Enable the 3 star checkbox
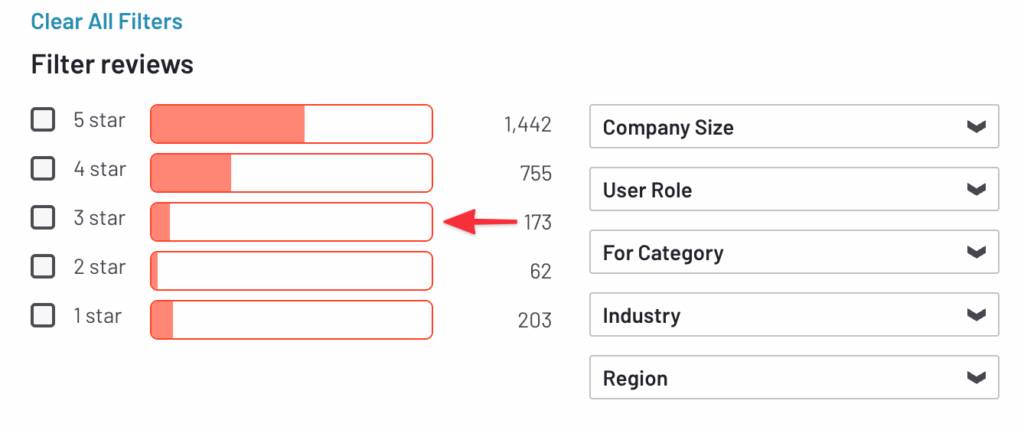1024x430 pixels. (42, 217)
